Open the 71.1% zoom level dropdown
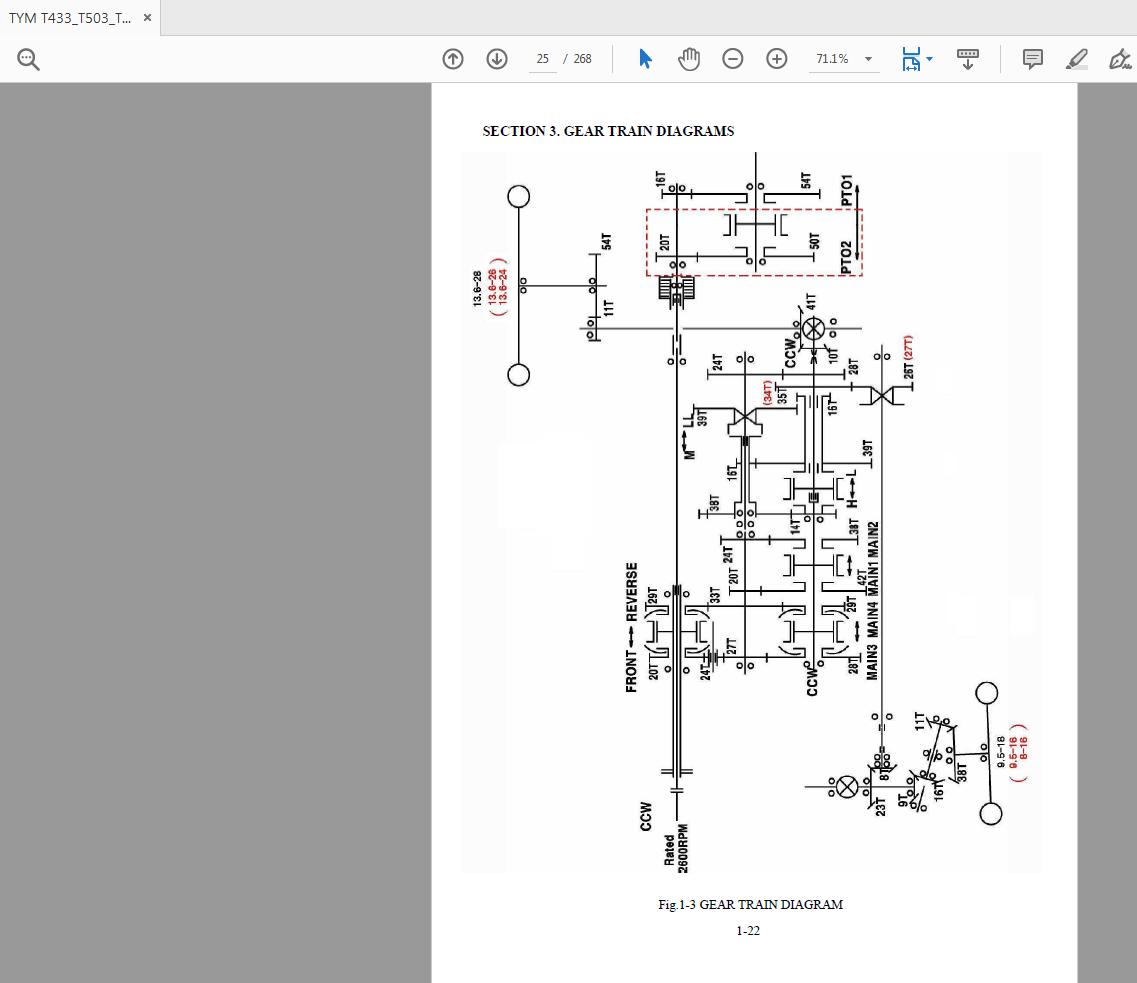Image resolution: width=1137 pixels, height=983 pixels. [868, 59]
